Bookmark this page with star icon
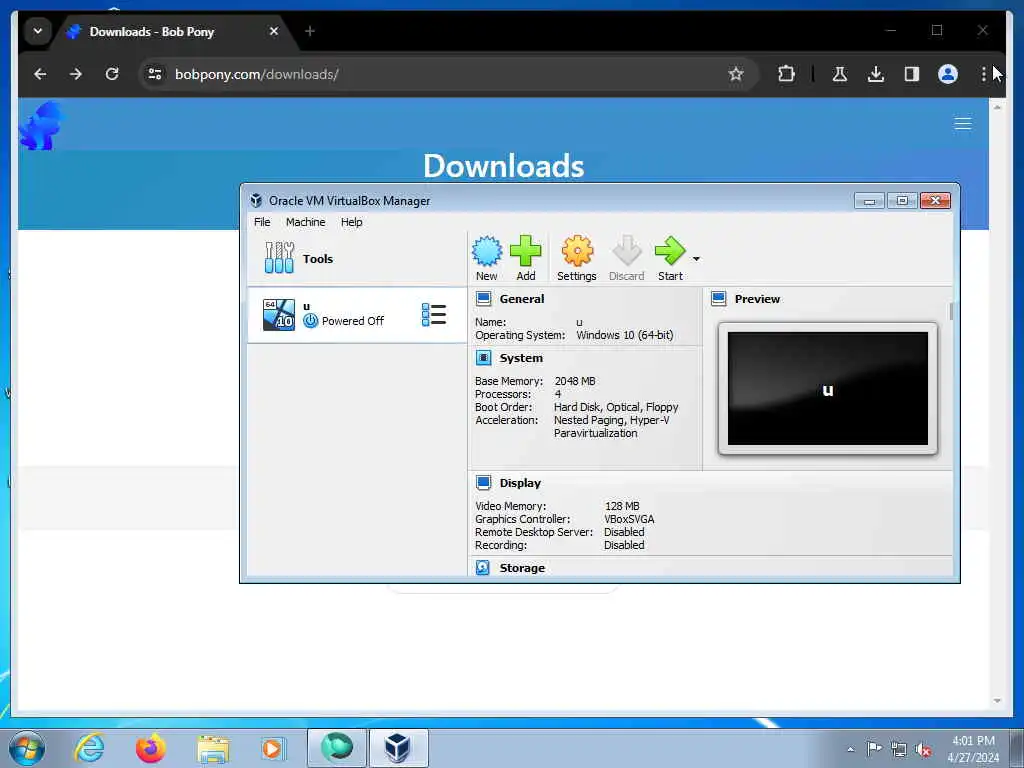1024x768 pixels. (x=736, y=74)
